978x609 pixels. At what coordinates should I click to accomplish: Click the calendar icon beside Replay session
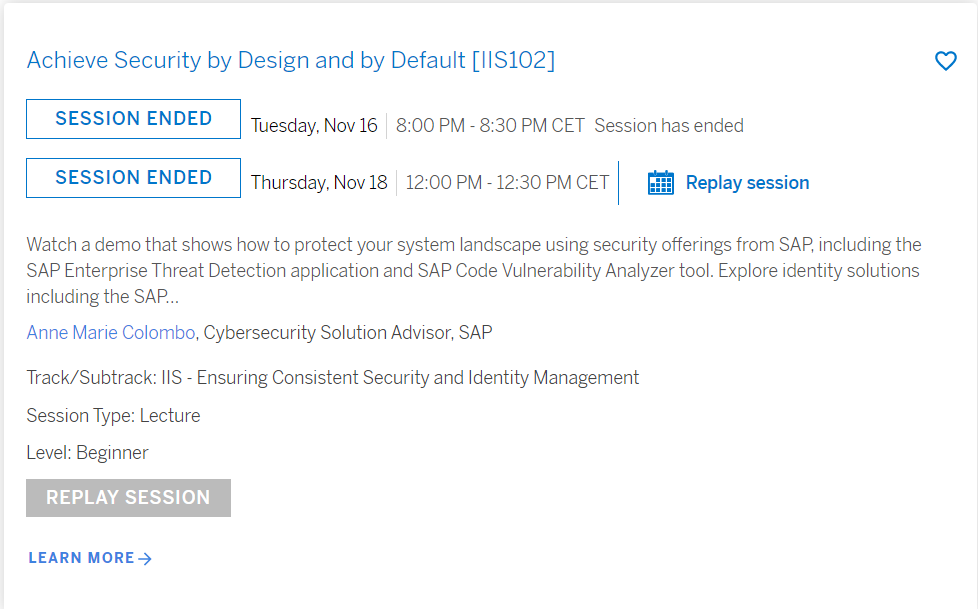coord(661,183)
